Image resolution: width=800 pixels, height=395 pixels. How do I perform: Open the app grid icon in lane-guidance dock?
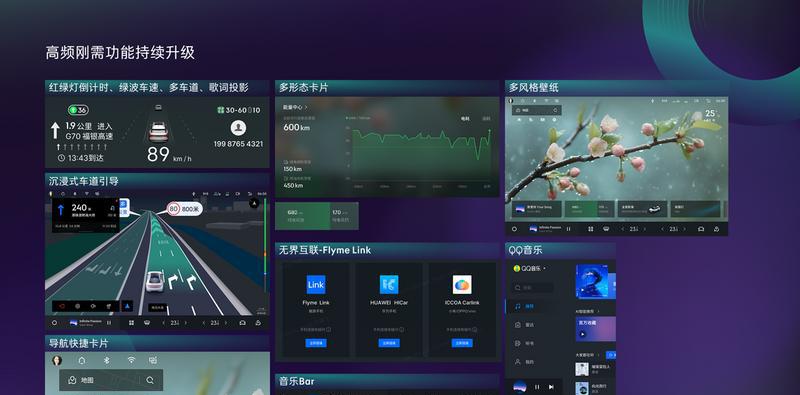[131, 323]
